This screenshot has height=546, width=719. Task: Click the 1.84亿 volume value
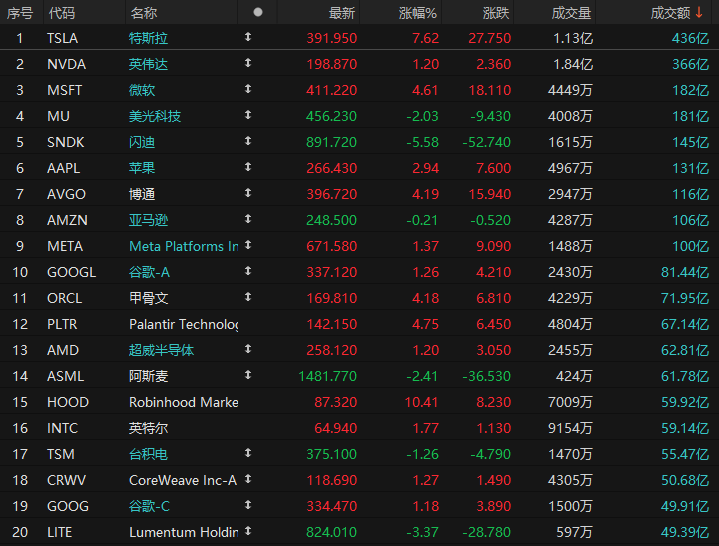[573, 64]
